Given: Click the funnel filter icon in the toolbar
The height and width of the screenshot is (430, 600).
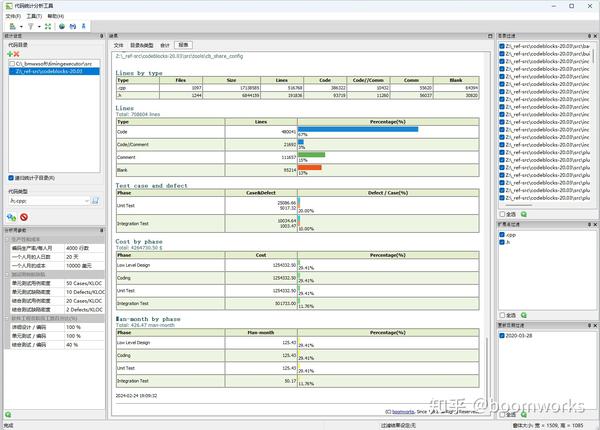Looking at the screenshot, I should (31, 26).
